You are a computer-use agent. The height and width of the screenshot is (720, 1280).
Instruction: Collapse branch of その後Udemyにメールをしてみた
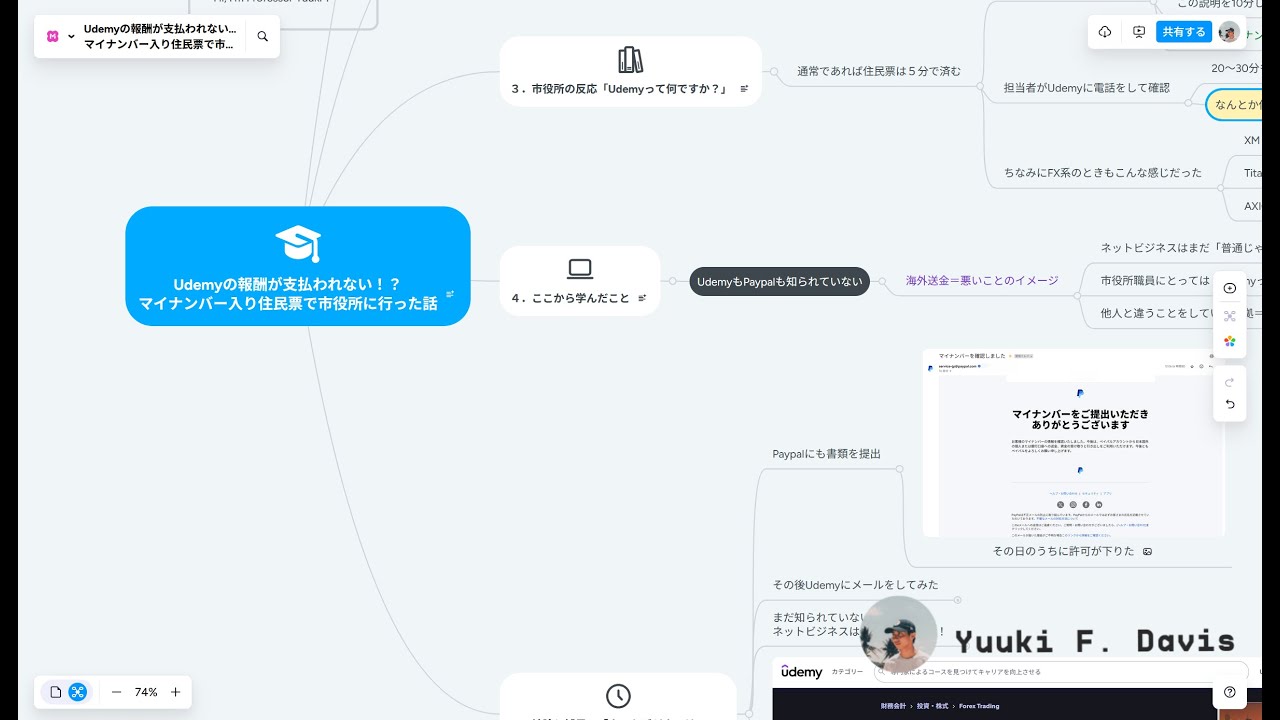click(x=957, y=600)
